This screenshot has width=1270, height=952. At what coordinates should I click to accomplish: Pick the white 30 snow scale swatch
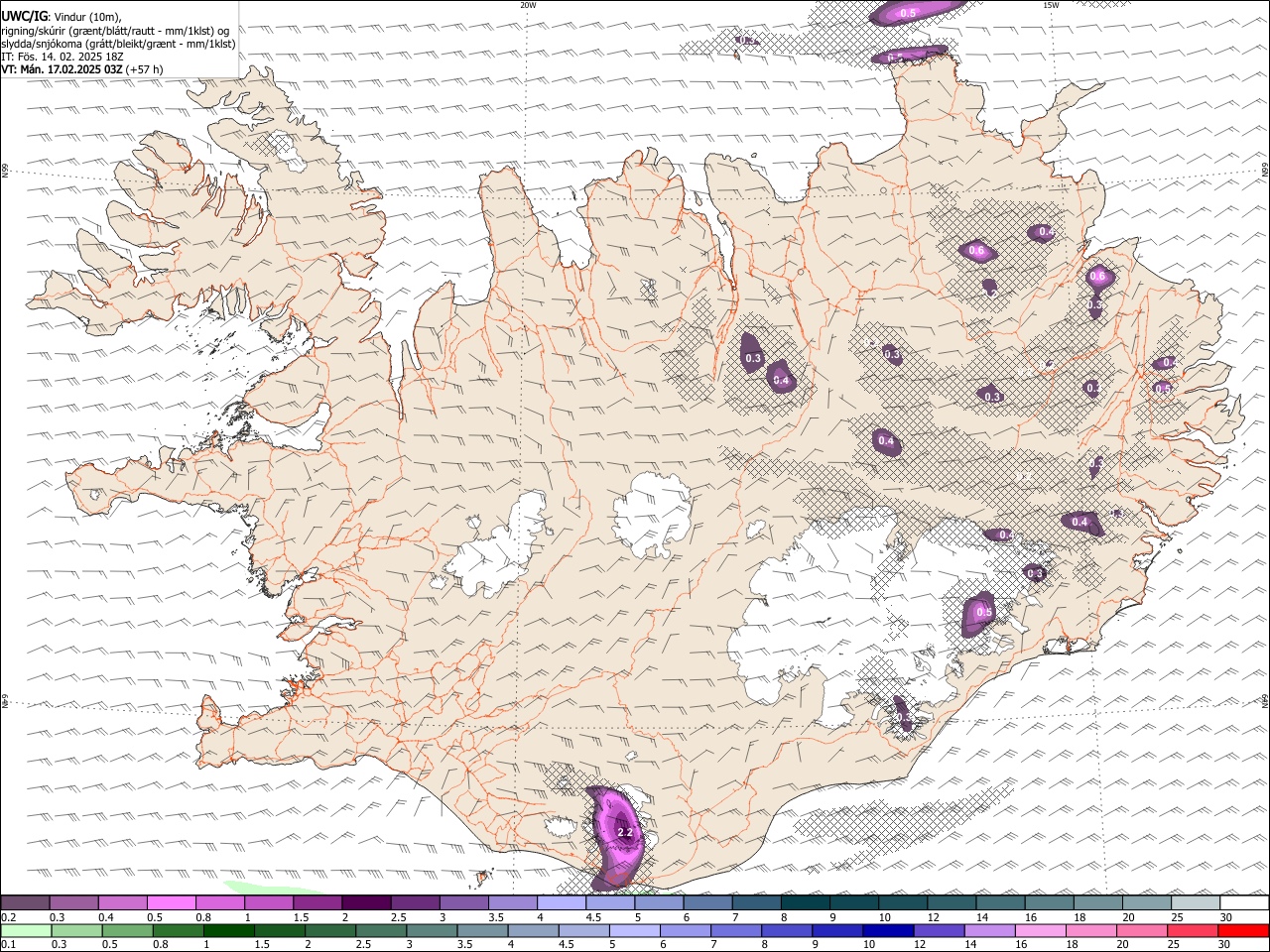[x=1245, y=902]
